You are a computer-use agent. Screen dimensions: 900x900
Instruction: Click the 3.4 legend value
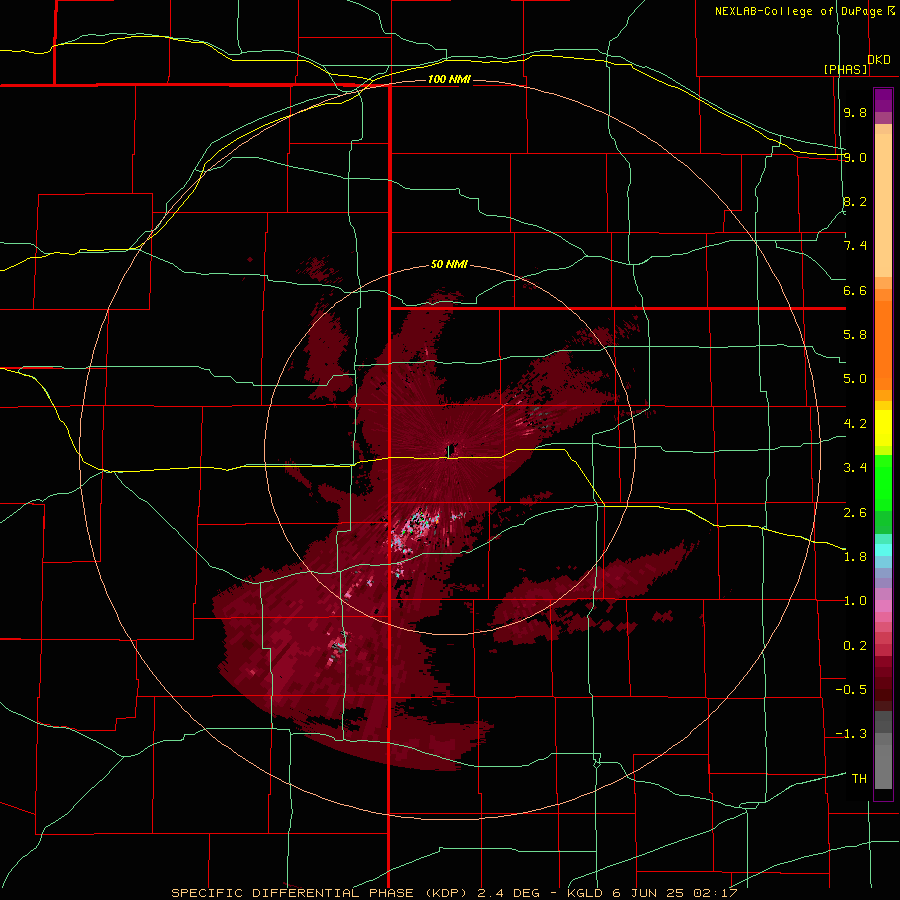[855, 468]
